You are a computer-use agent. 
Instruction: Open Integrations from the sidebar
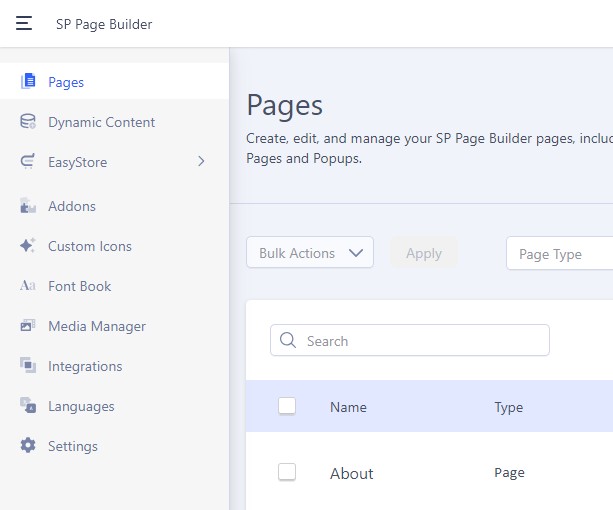point(85,366)
